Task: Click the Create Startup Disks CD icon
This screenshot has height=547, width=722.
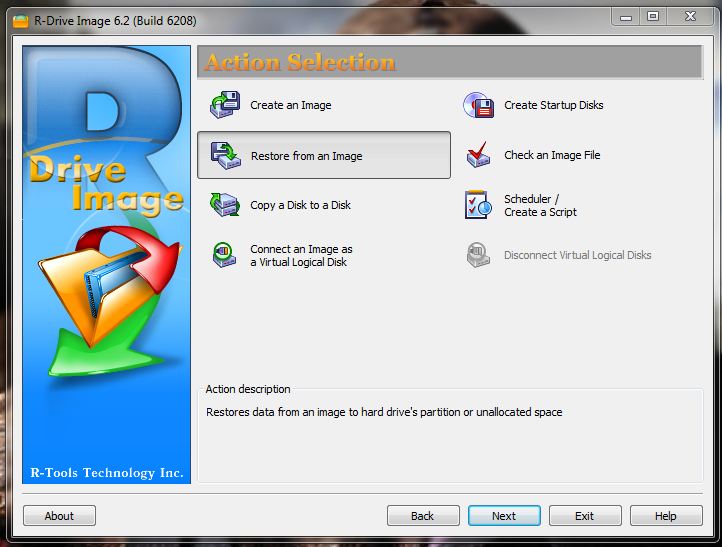Action: [479, 105]
